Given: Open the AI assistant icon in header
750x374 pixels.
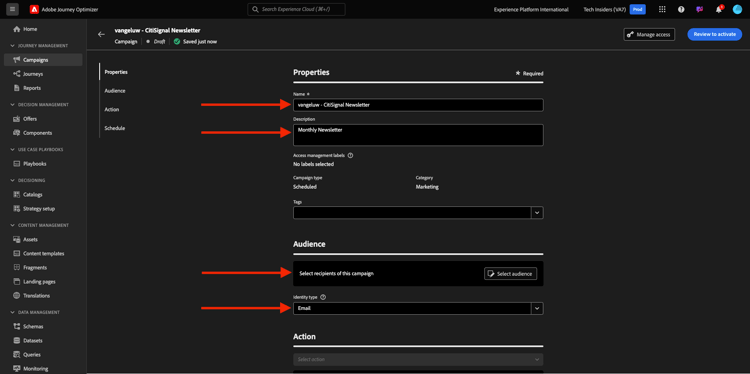Looking at the screenshot, I should point(700,9).
